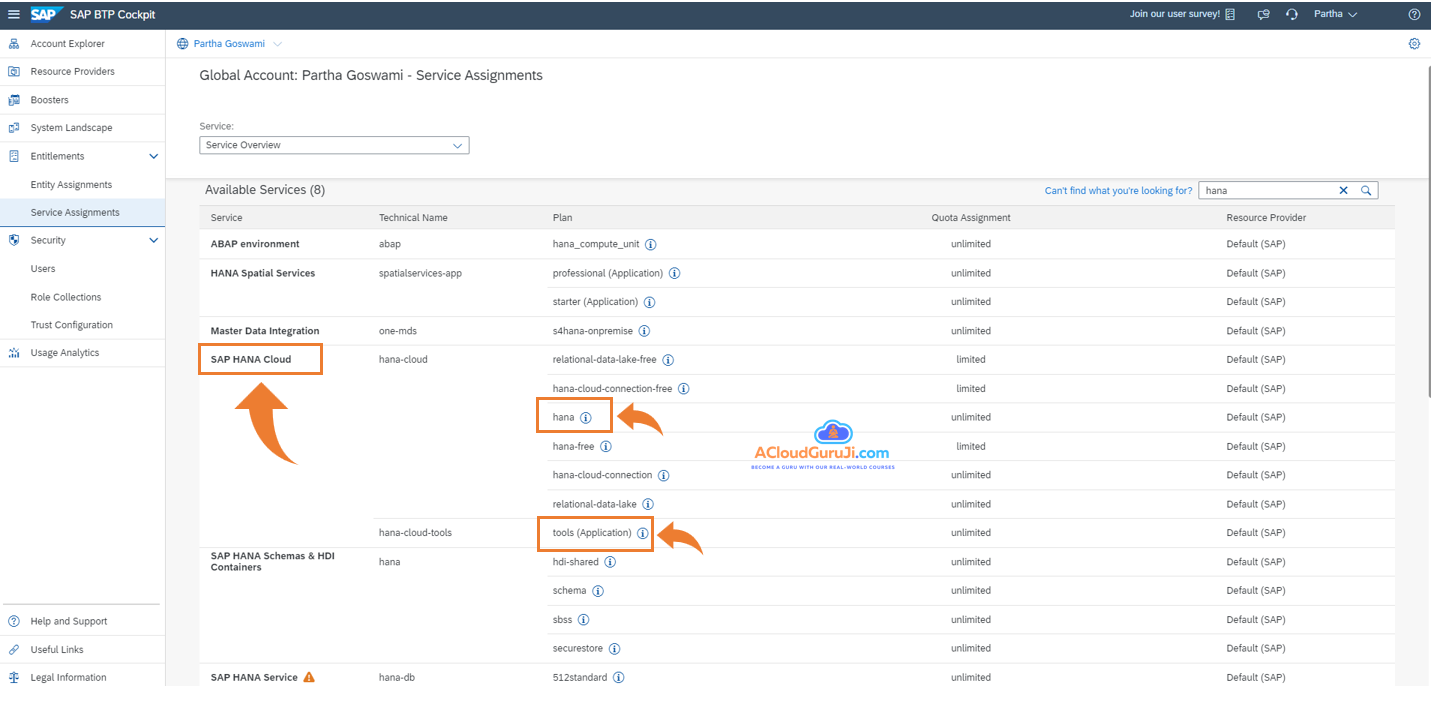Collapse the Security section chevron
The height and width of the screenshot is (715, 1431).
(x=153, y=240)
